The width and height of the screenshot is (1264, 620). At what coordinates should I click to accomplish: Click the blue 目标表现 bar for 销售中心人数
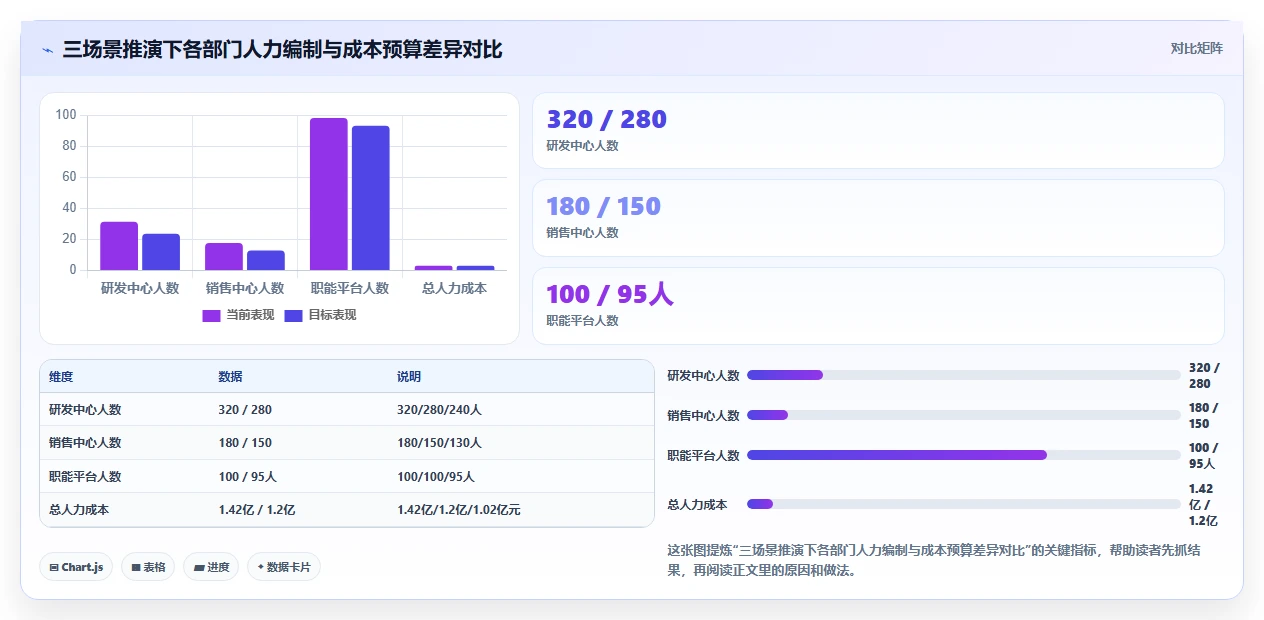pyautogui.click(x=266, y=260)
